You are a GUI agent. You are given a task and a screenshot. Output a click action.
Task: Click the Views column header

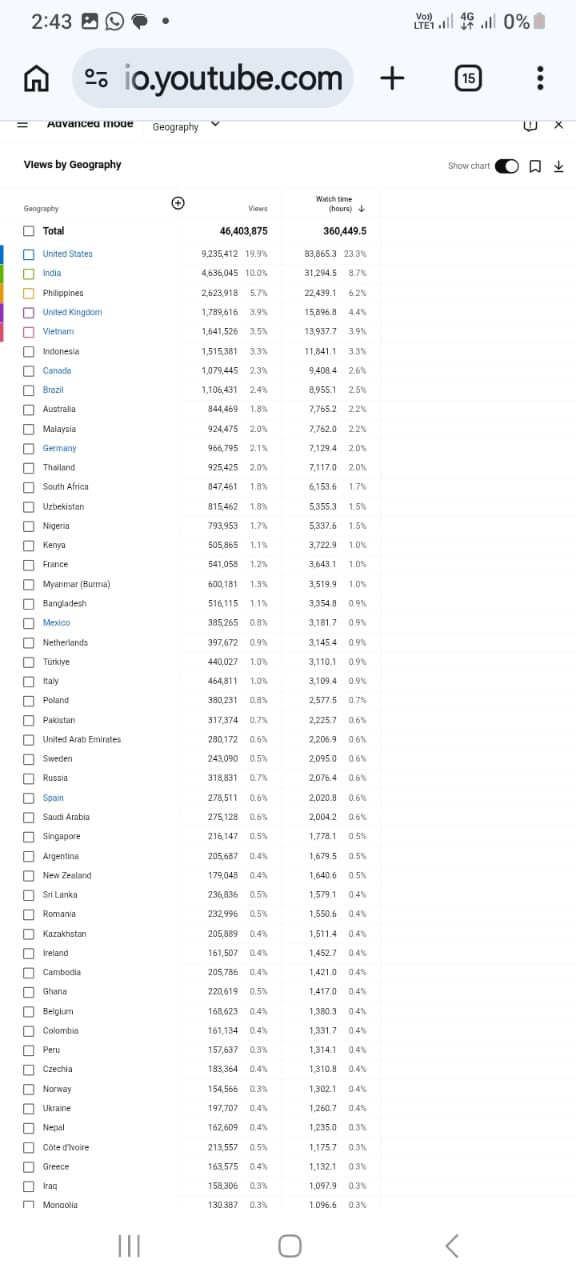(258, 209)
